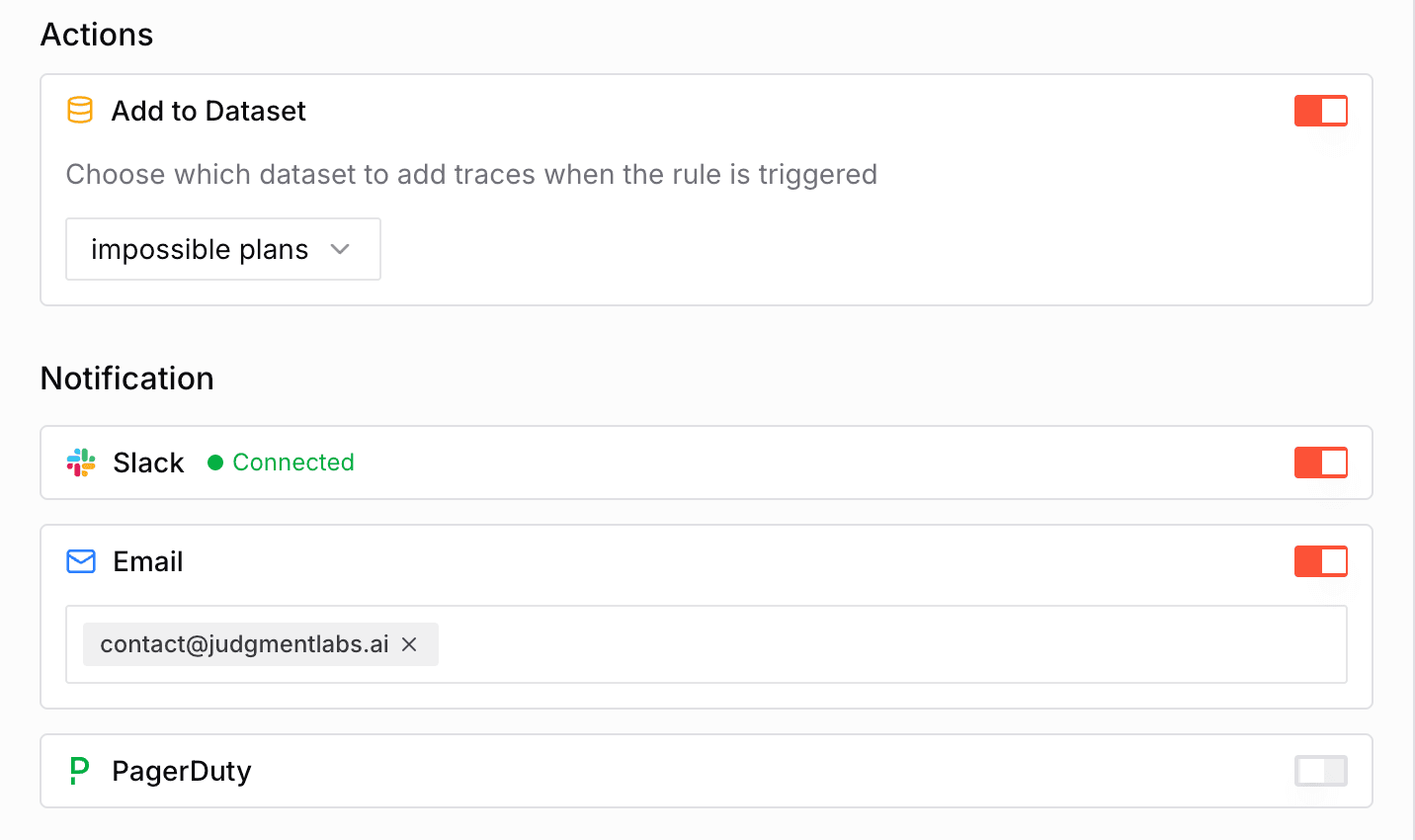Click the "Notification" section heading
This screenshot has height=840, width=1415.
[127, 378]
